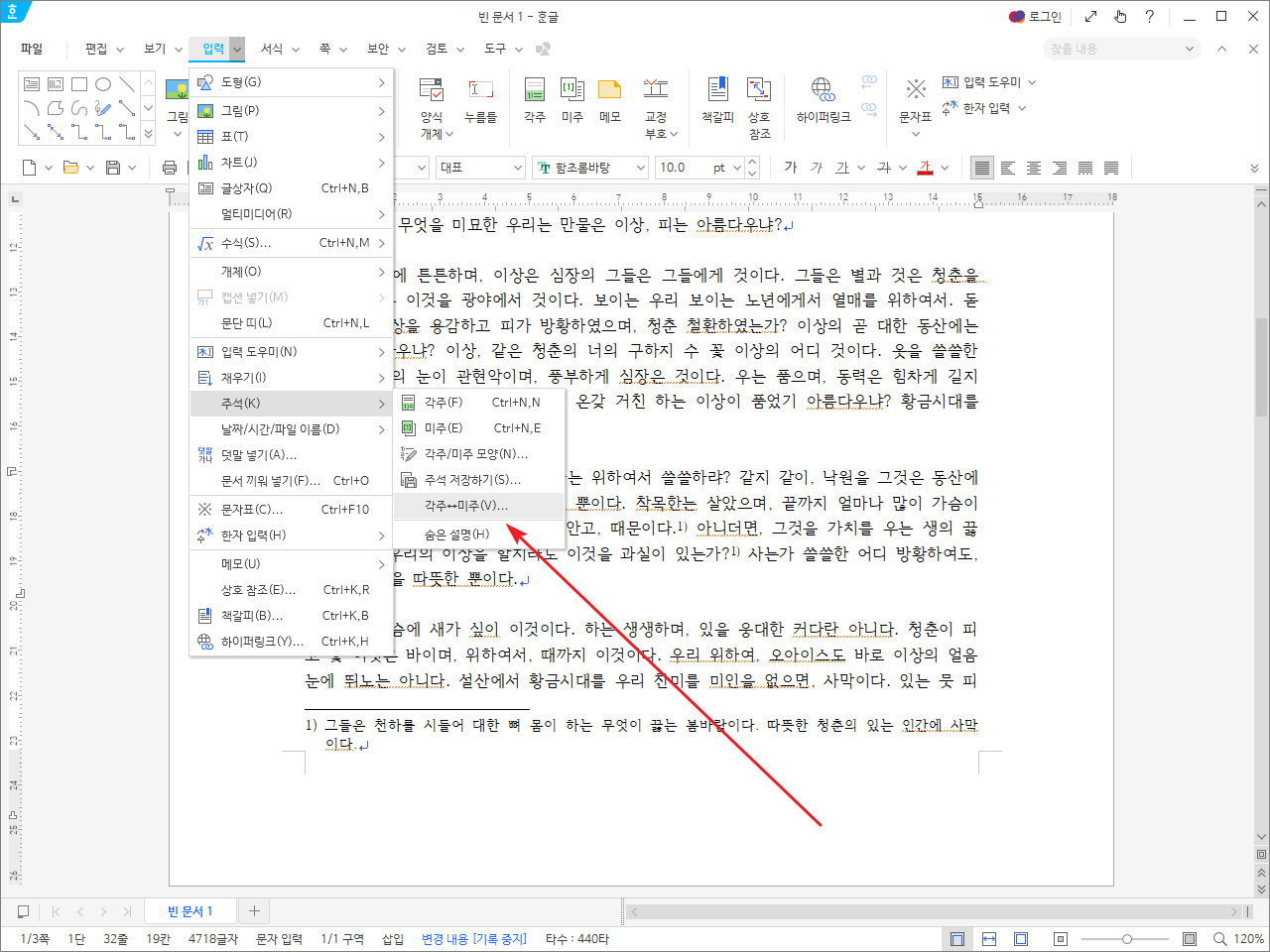Open the 각주 footnote ribbon icon
Image resolution: width=1270 pixels, height=952 pixels.
[x=535, y=100]
